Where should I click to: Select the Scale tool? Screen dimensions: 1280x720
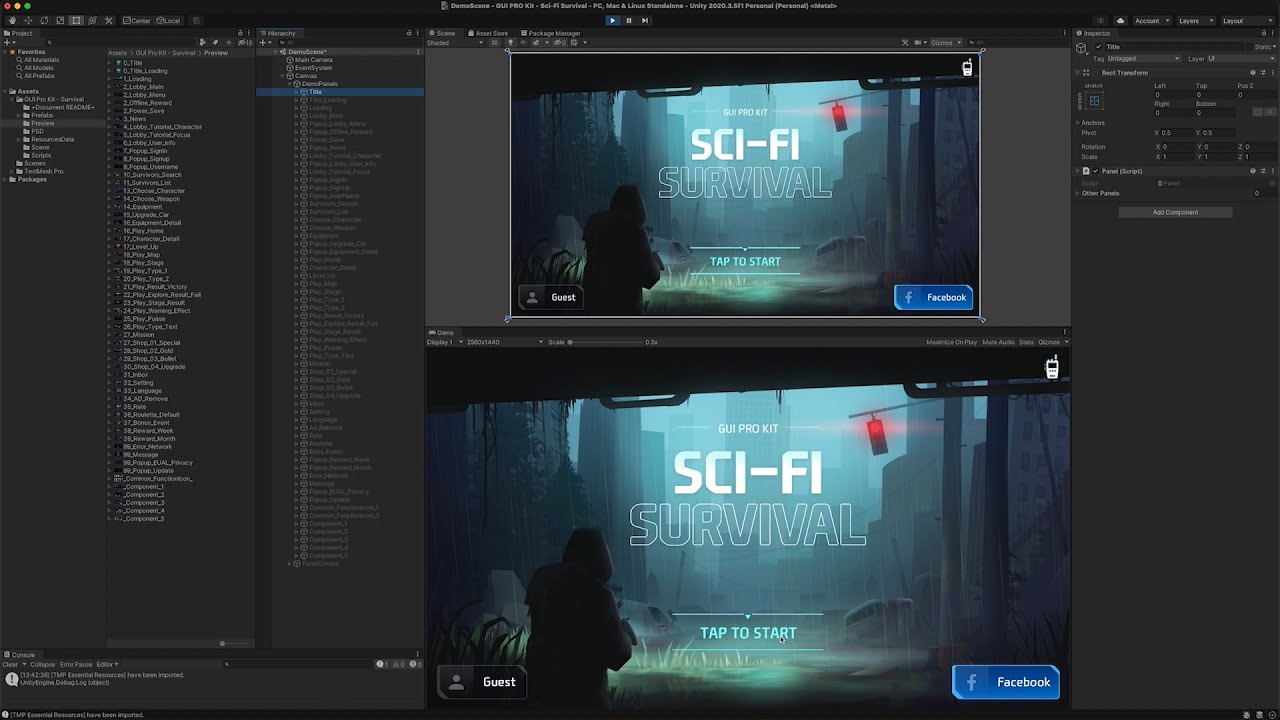point(60,20)
